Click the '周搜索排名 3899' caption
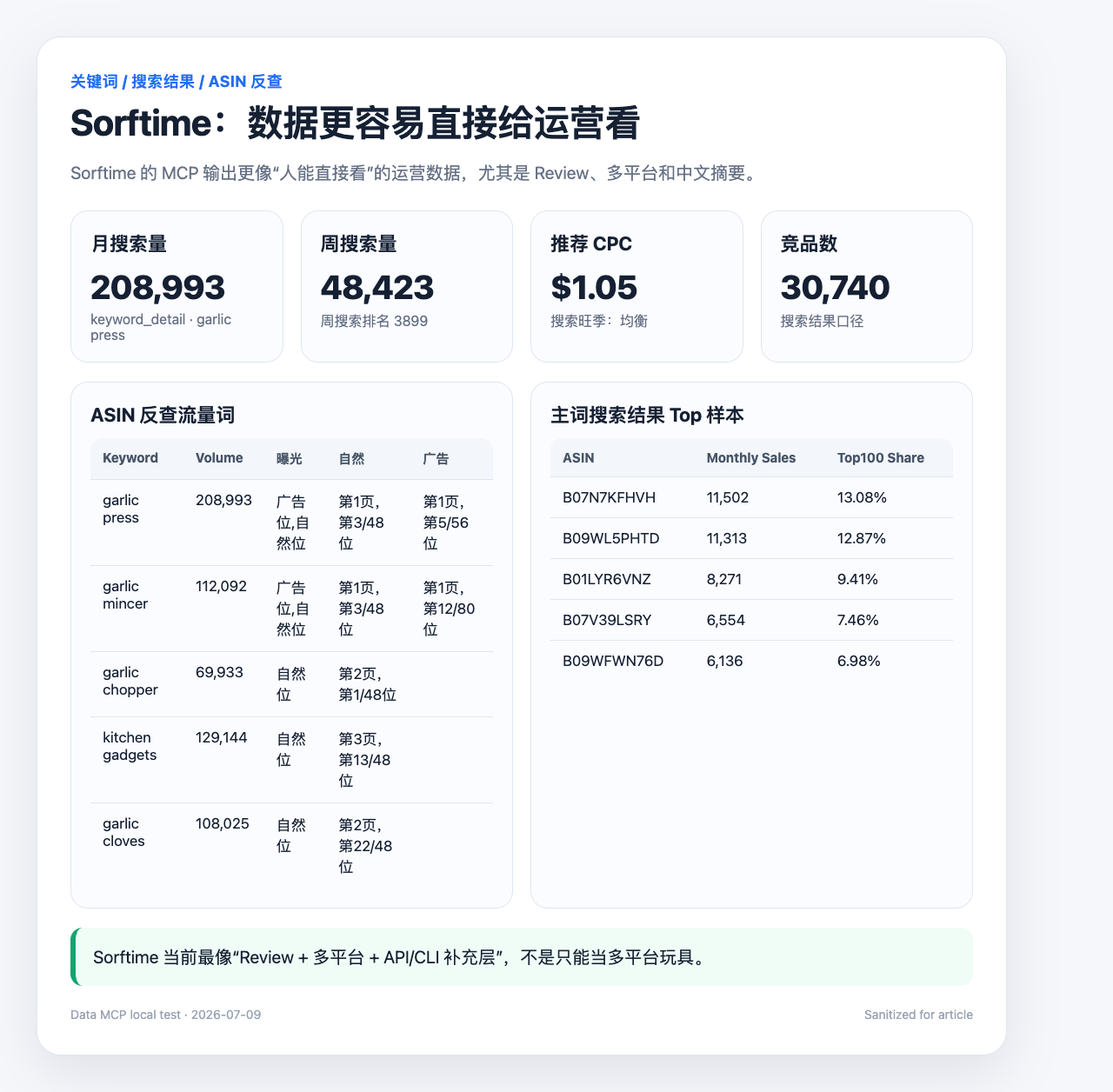This screenshot has height=1092, width=1113. click(x=374, y=321)
